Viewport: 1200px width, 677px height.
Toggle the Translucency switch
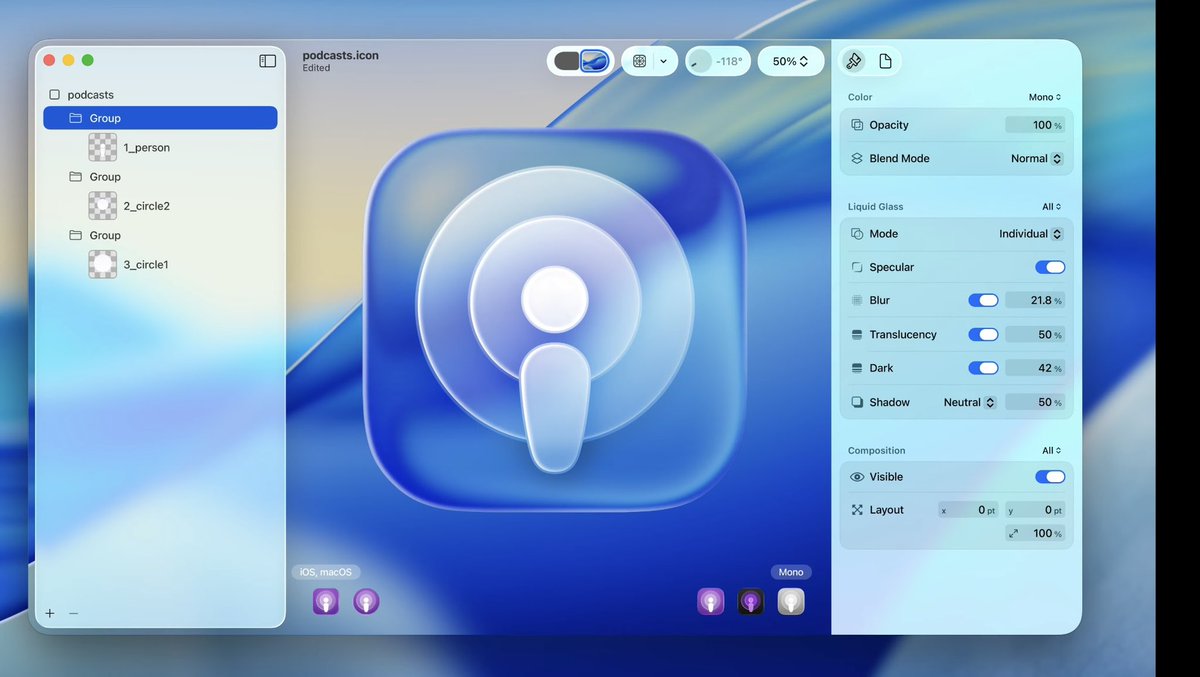pos(983,335)
